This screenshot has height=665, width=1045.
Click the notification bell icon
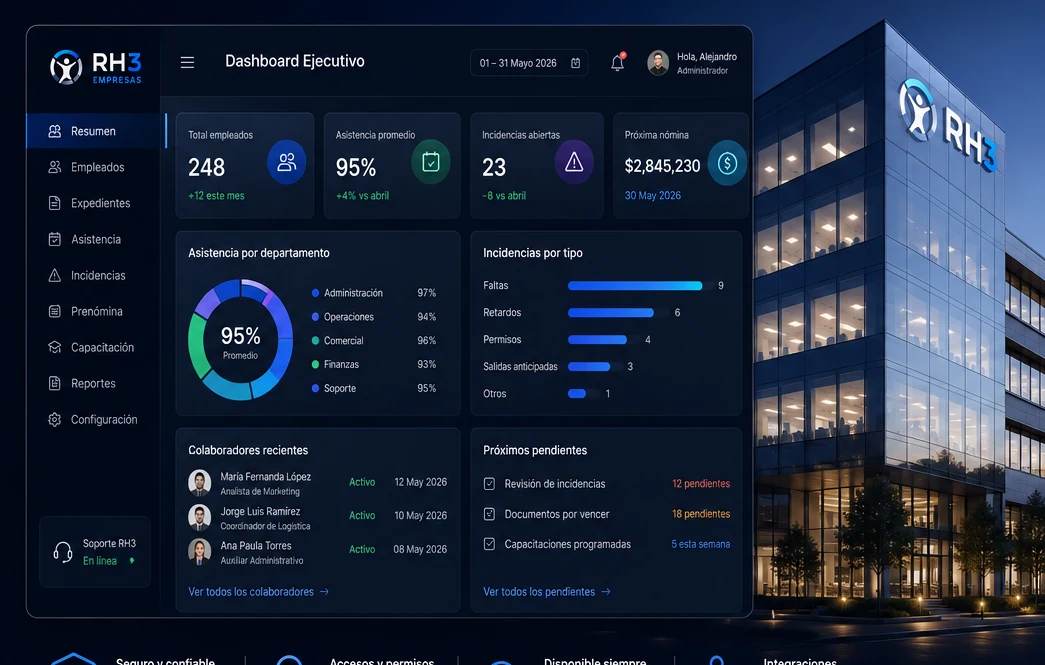(x=618, y=62)
